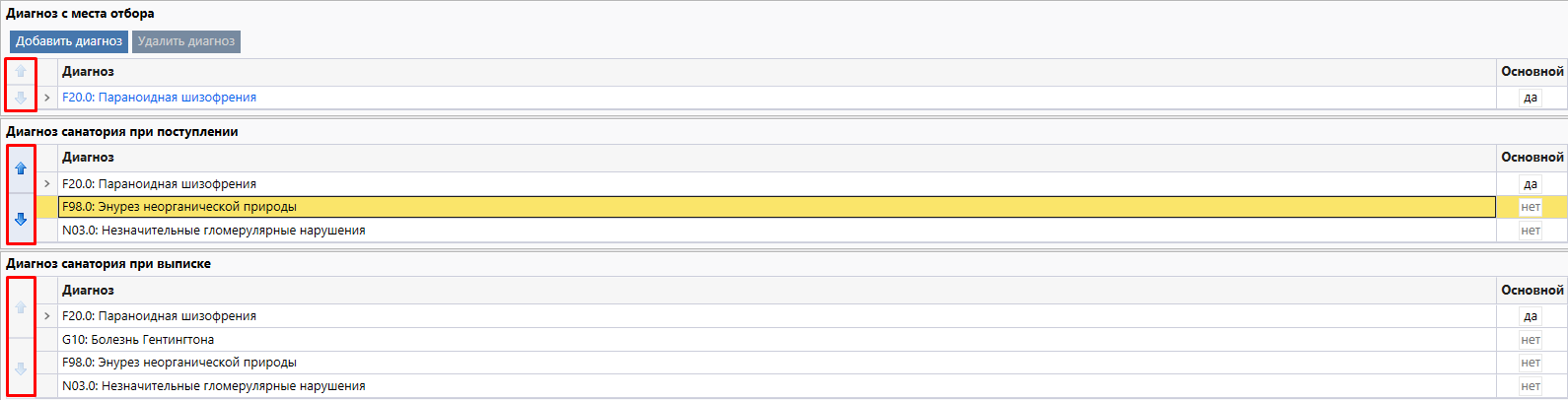Click down arrow in discharge diagnosis section
This screenshot has width=1568, height=400.
tap(21, 369)
